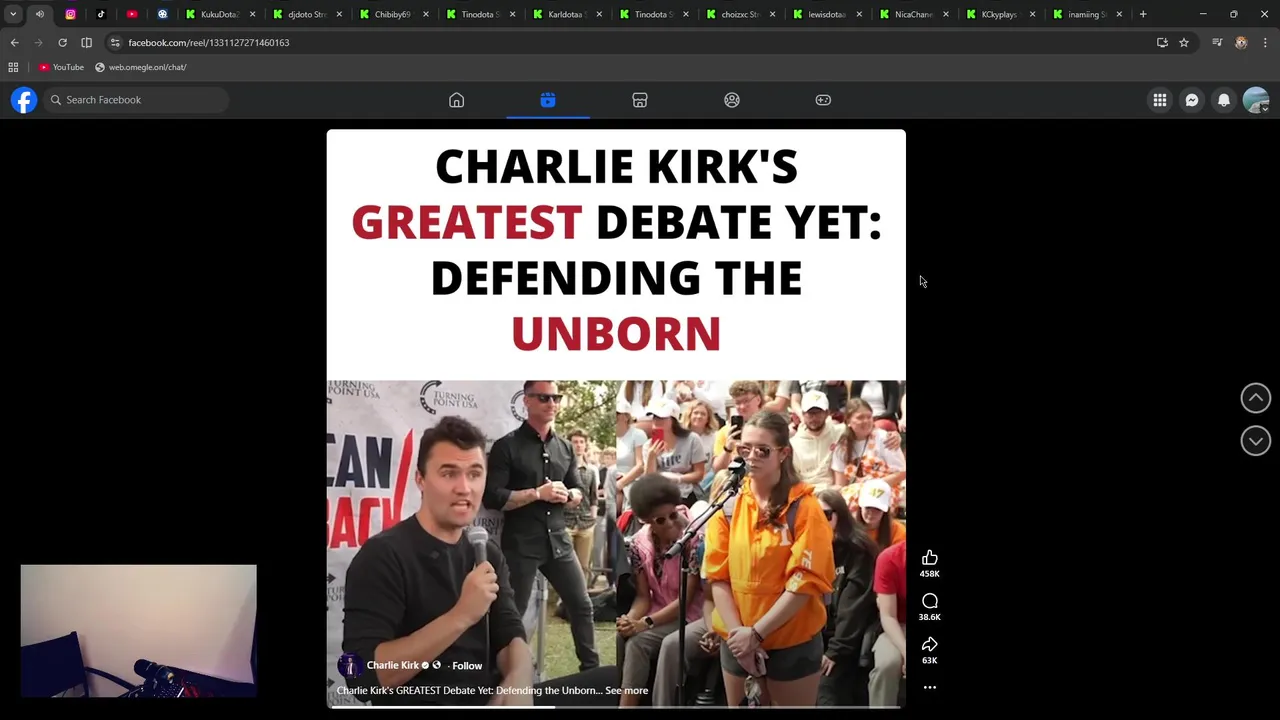Open the Chrome profile avatar
Viewport: 1280px width, 720px height.
click(x=1241, y=43)
